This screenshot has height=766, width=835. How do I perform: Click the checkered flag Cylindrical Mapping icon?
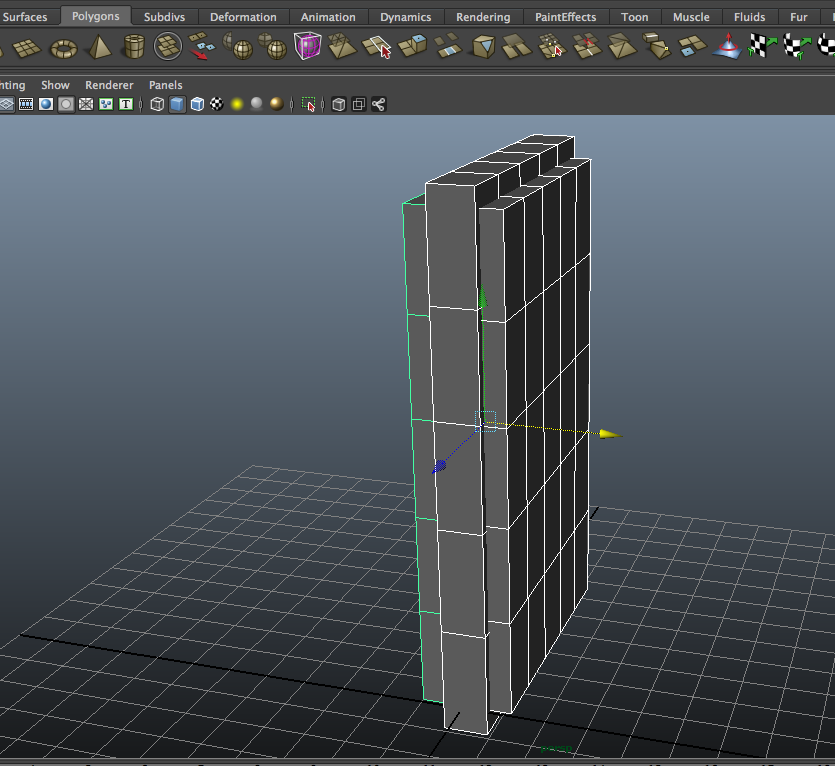pos(762,46)
